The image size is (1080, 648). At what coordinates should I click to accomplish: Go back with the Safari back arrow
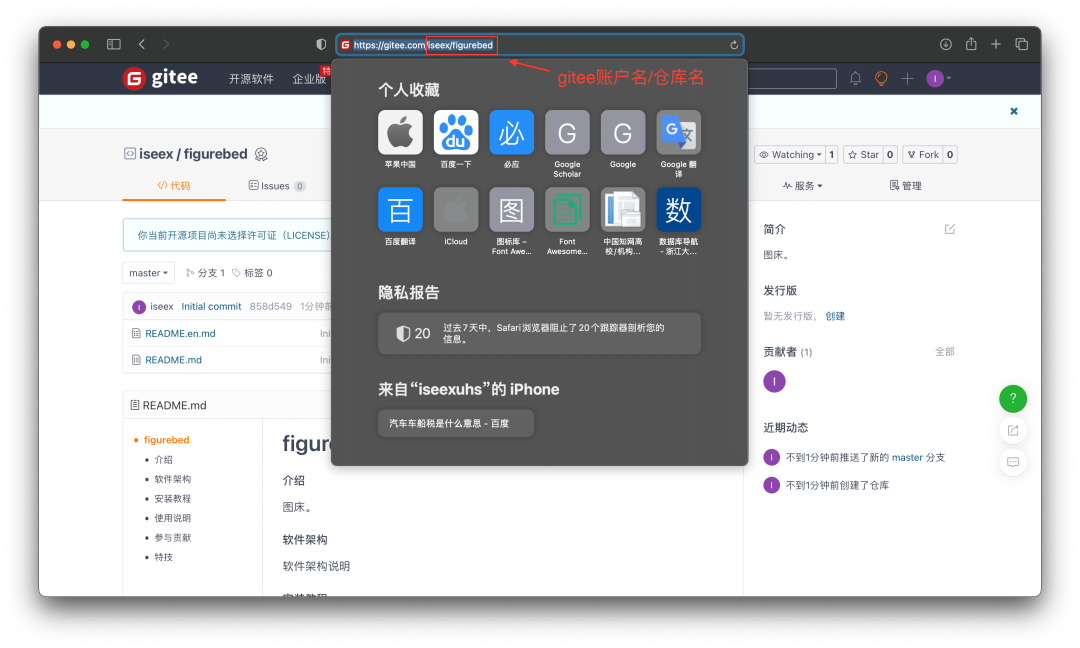[142, 44]
